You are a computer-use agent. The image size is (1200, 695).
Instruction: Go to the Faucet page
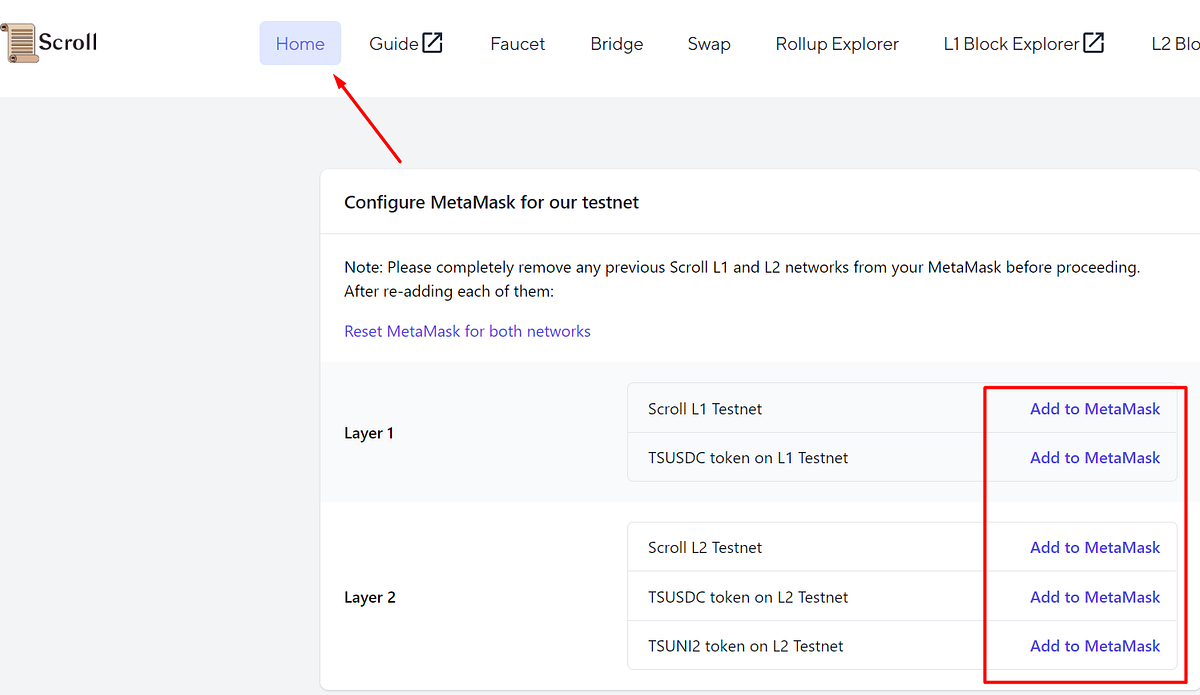tap(518, 43)
